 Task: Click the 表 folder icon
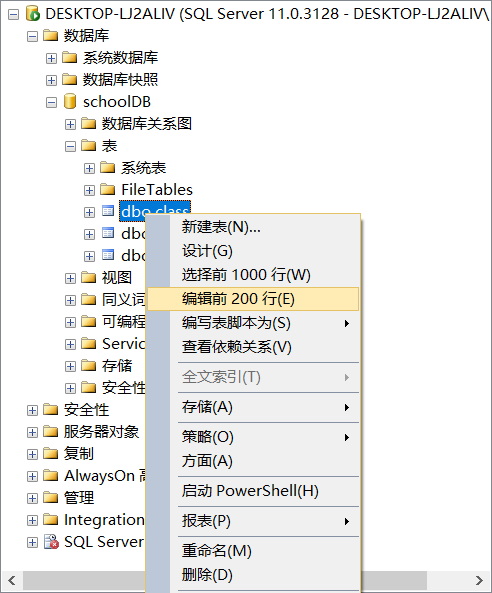click(x=88, y=146)
